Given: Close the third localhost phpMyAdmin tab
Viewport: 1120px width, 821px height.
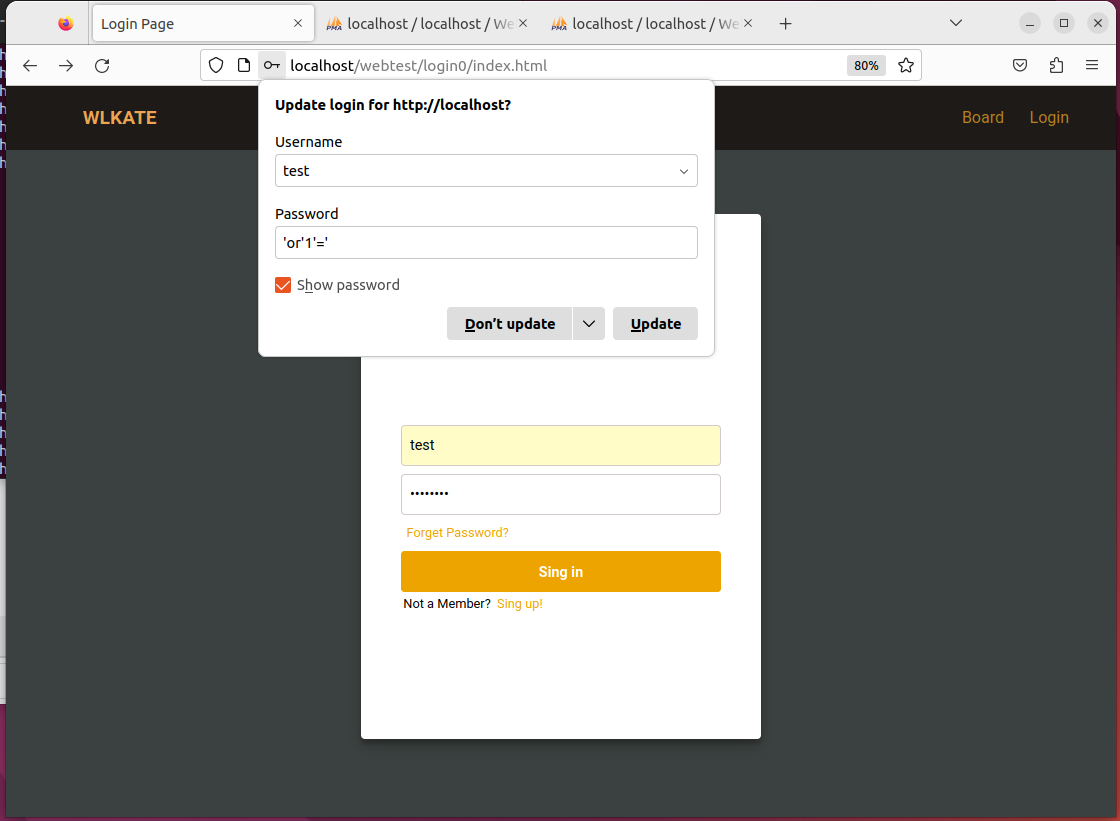Looking at the screenshot, I should 748,24.
